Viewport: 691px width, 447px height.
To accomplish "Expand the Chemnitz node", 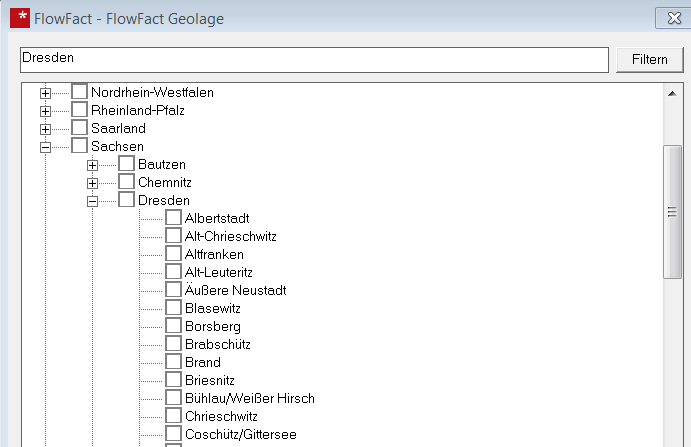I will tap(92, 183).
